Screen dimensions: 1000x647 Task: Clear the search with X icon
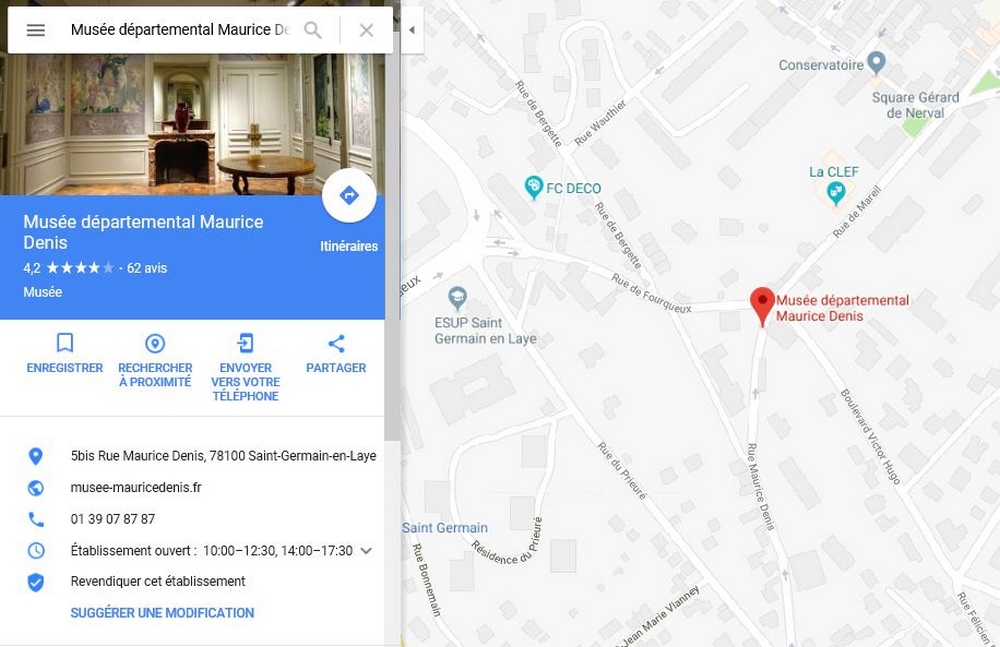366,30
